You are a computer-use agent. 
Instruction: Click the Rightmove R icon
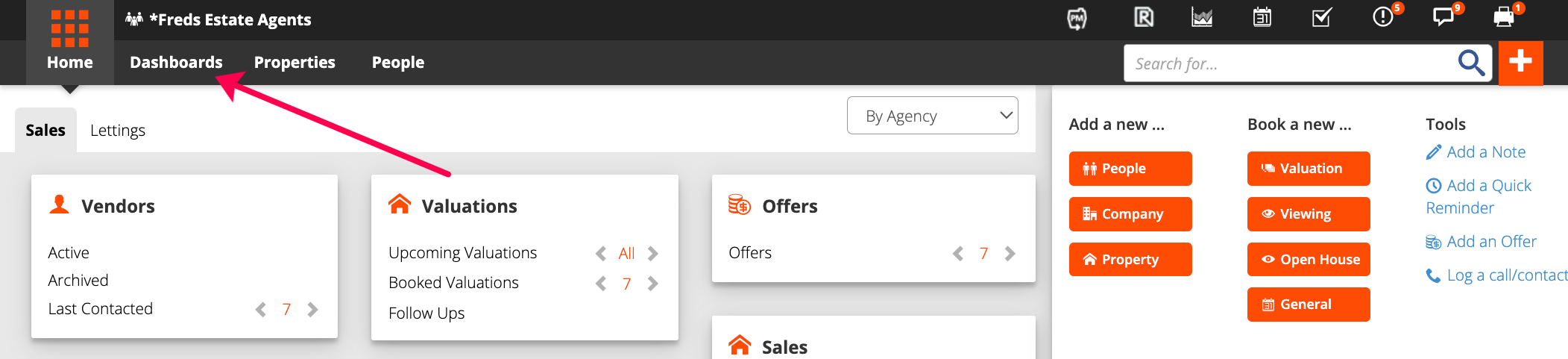pos(1144,17)
